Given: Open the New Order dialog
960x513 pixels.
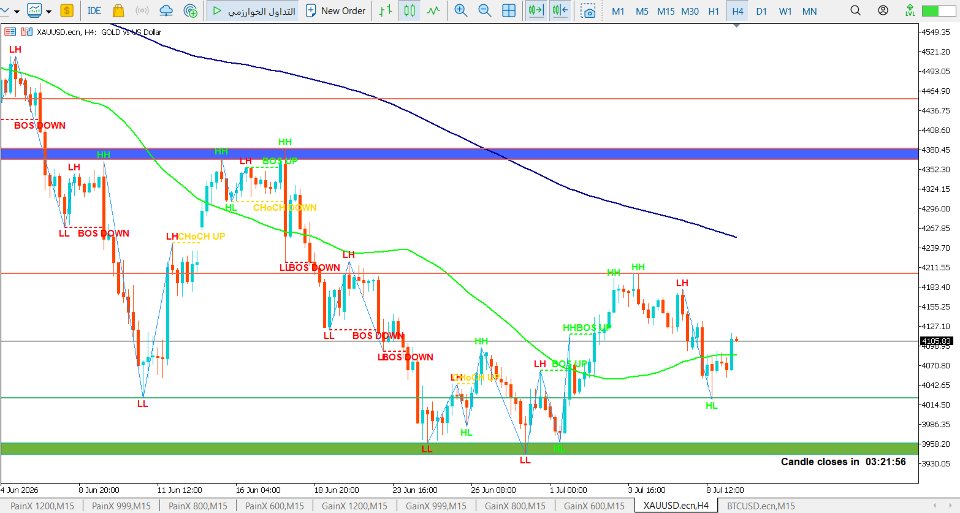Looking at the screenshot, I should (336, 10).
